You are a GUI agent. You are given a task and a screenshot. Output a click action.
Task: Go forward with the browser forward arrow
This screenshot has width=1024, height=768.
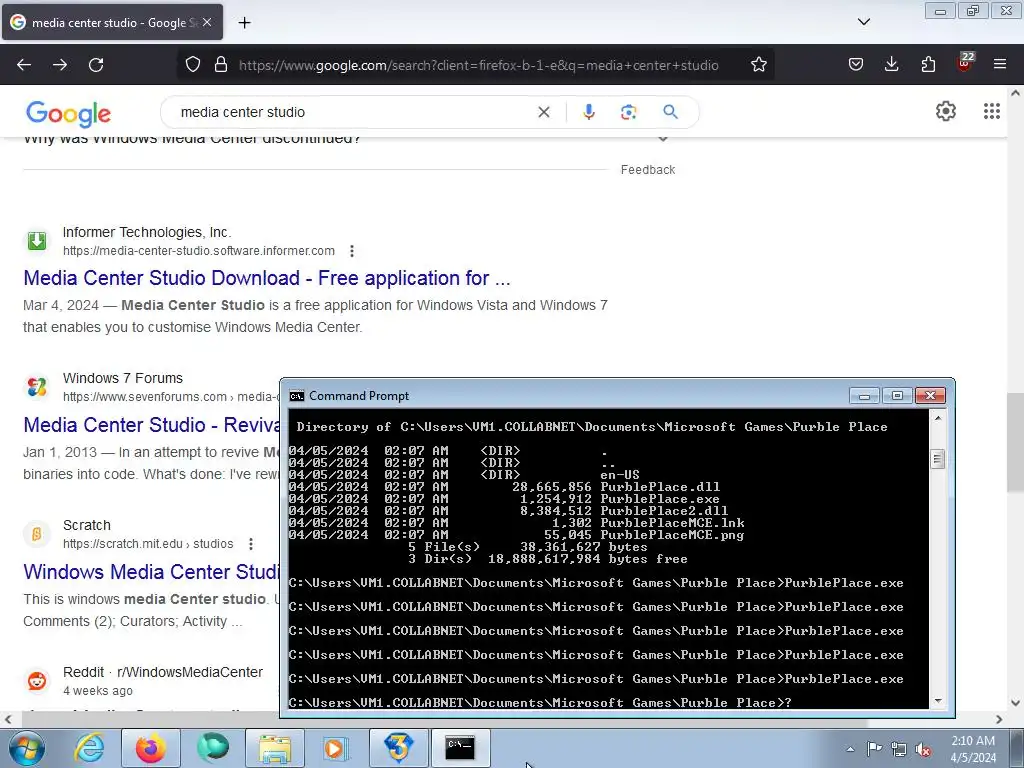pos(60,65)
